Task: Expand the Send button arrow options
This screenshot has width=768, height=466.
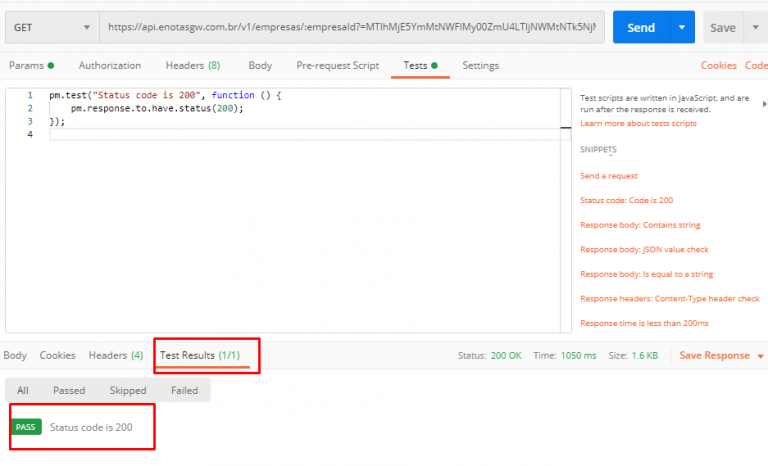Action: tap(682, 27)
